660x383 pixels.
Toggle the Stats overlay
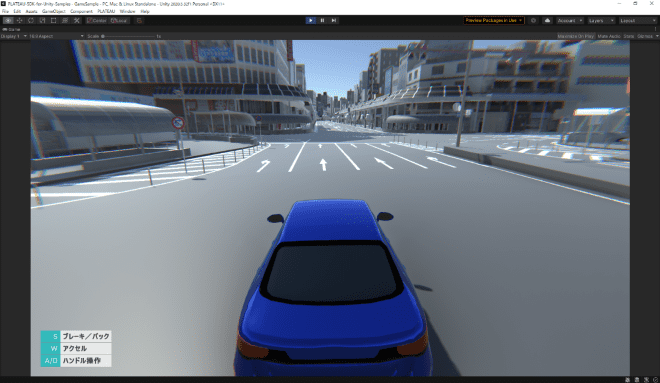[x=629, y=36]
